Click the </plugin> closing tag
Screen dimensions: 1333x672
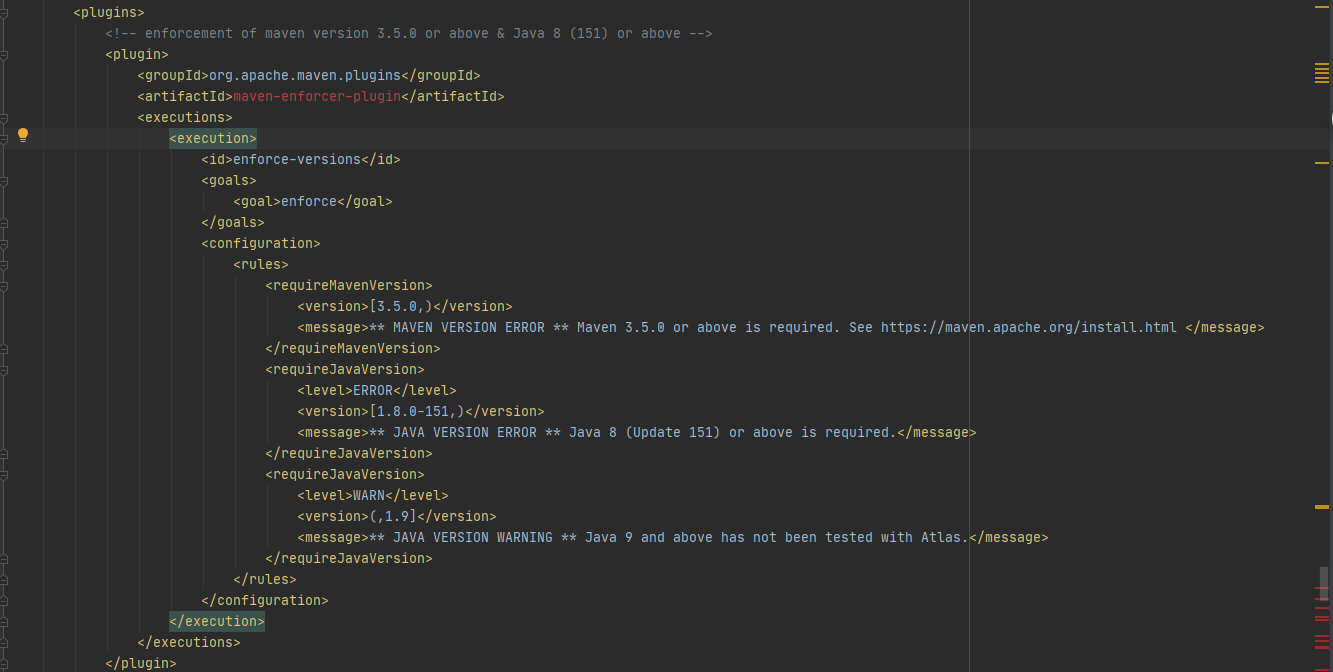141,663
